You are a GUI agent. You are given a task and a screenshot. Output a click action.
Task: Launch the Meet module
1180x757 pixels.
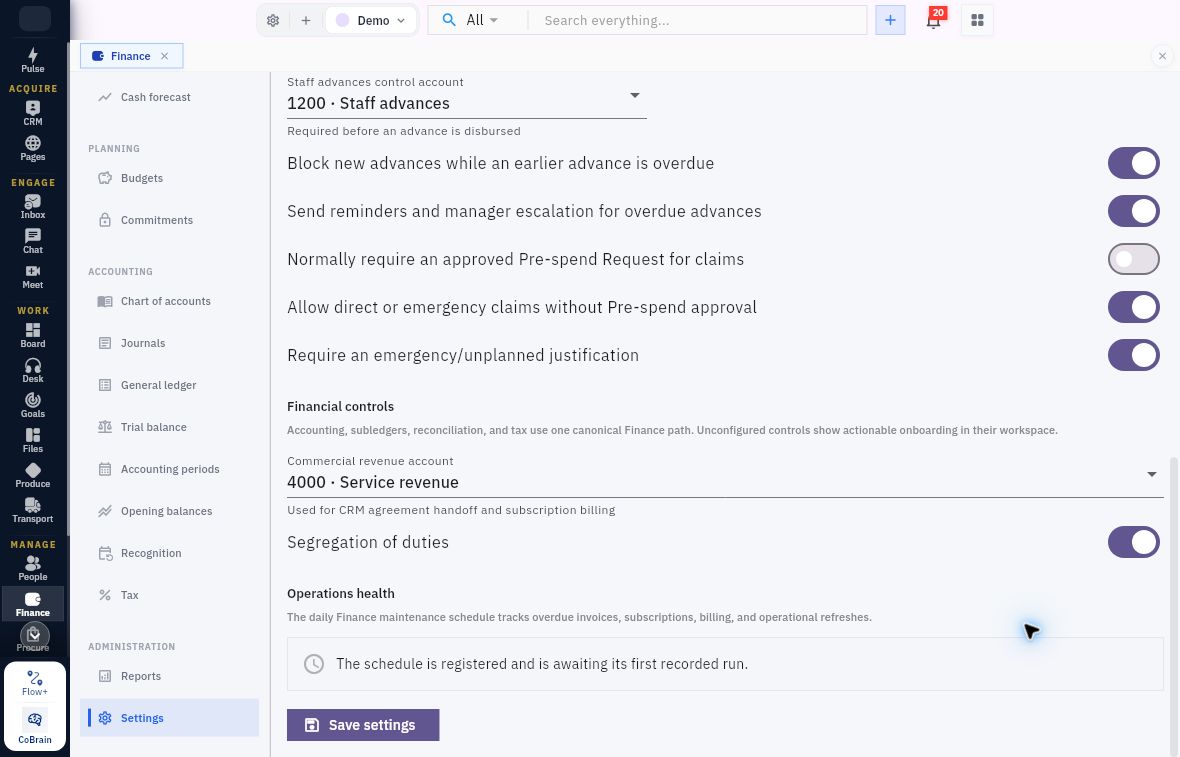32,276
